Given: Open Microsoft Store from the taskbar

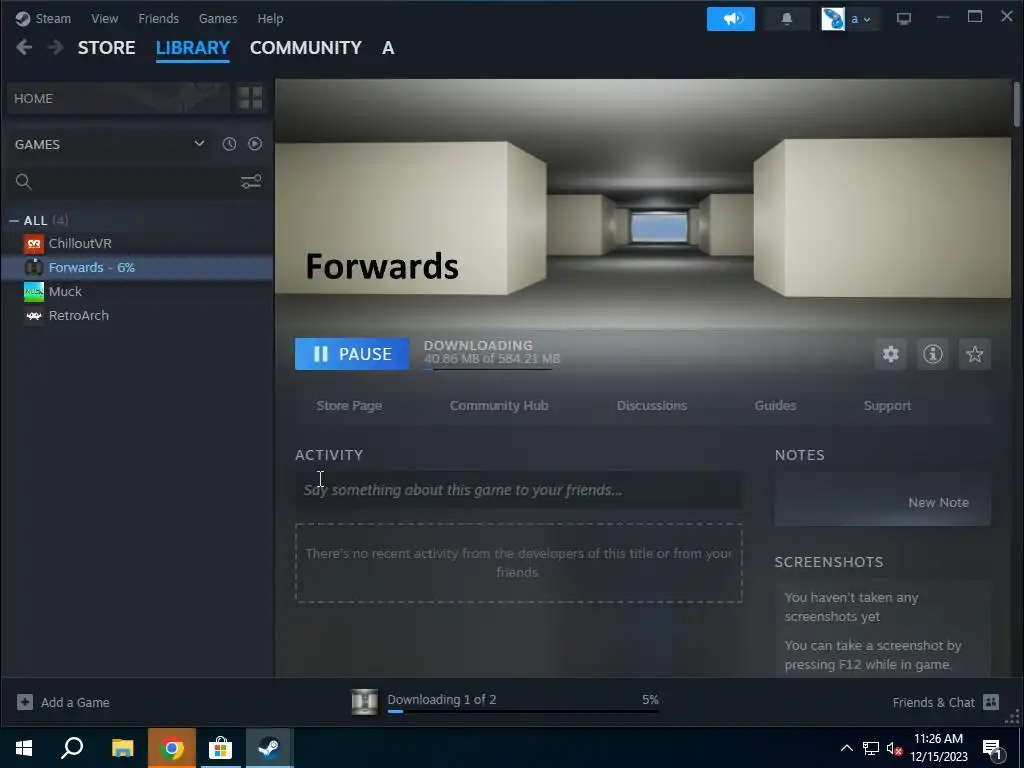Looking at the screenshot, I should (221, 748).
